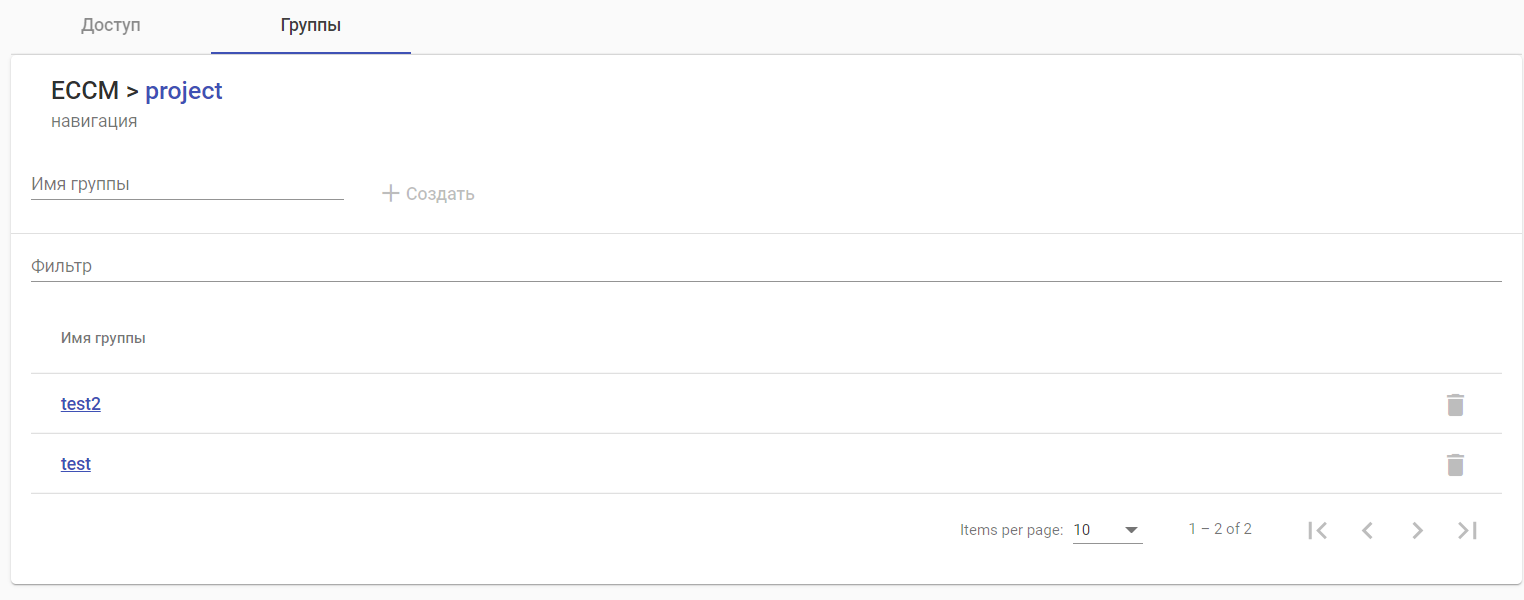
Task: Click the Имя группы column header
Action: click(103, 338)
